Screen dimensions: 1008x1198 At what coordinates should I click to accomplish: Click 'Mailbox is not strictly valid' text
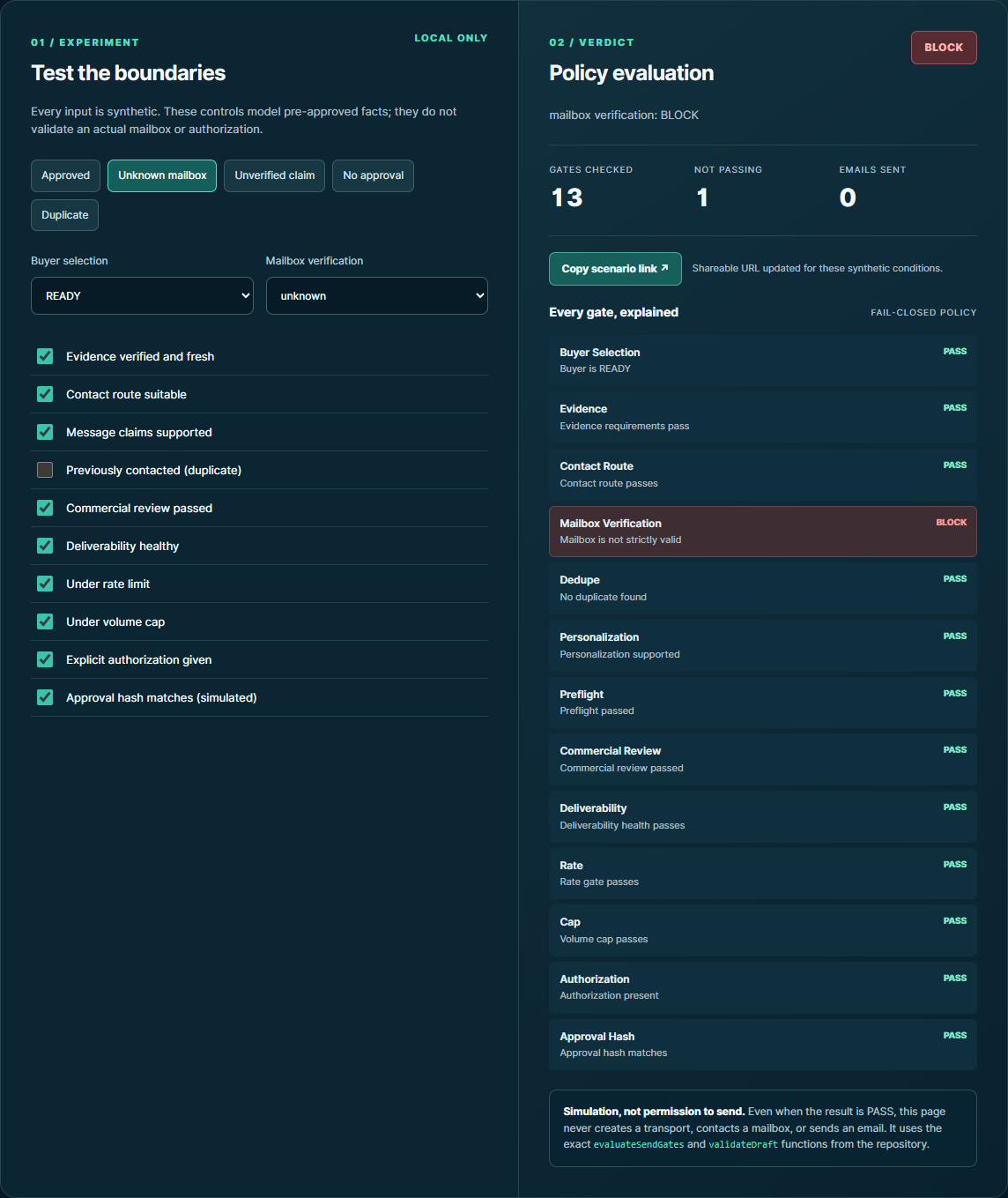click(x=620, y=539)
